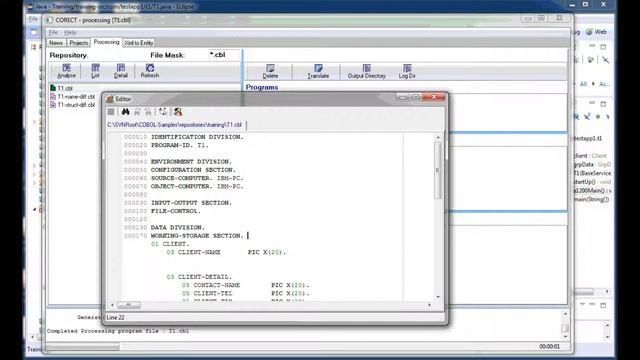Click the 'INPUT-OUTPUT SECTION.' line

click(x=191, y=203)
